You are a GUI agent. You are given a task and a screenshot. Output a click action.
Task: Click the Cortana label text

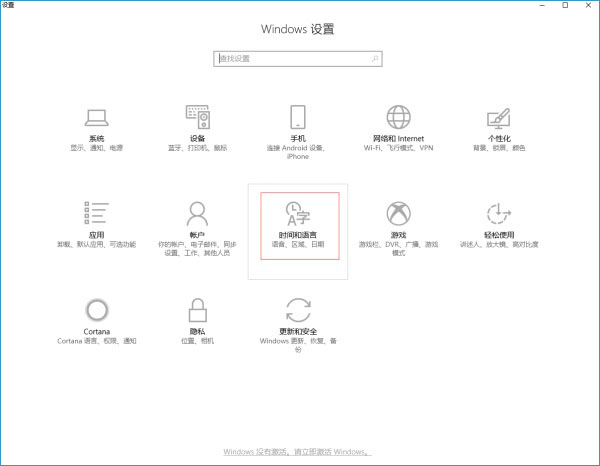[x=97, y=332]
